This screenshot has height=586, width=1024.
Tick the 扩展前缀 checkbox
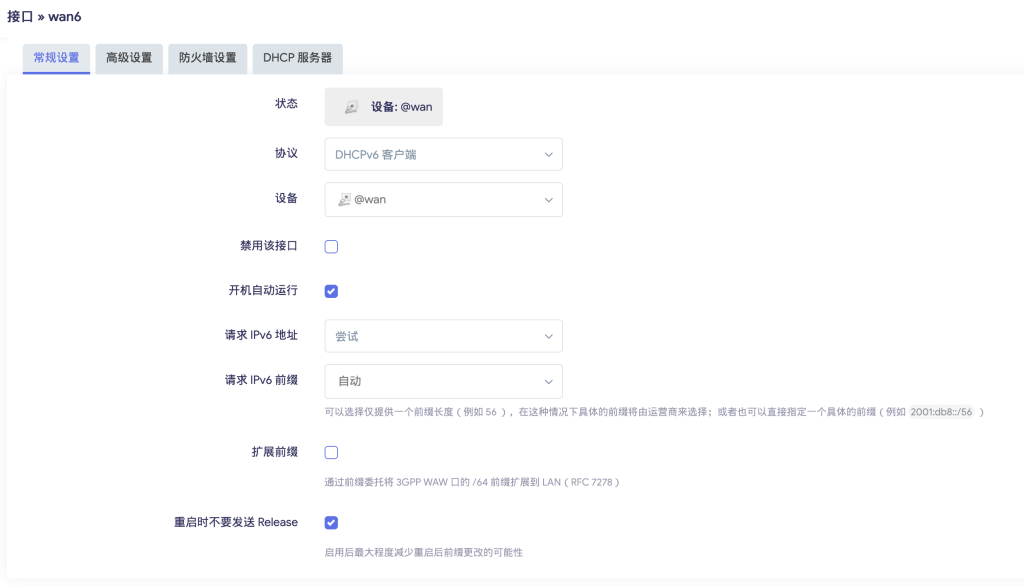click(332, 453)
